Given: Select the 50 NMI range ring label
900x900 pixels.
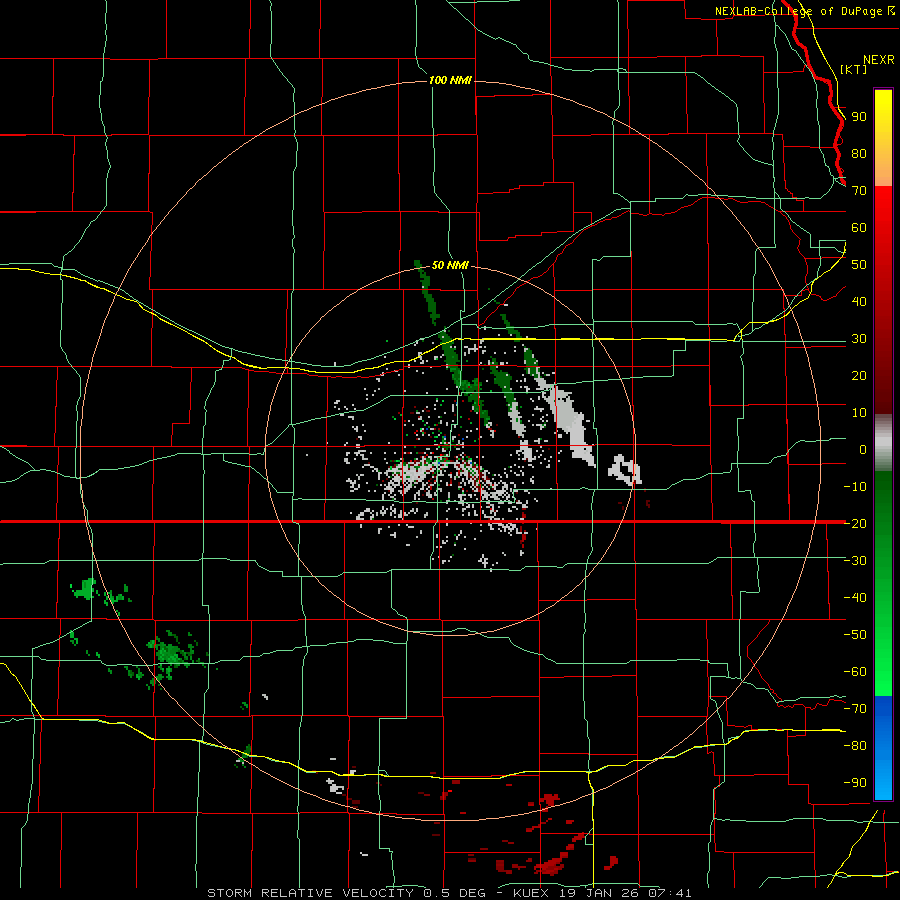Looking at the screenshot, I should (x=450, y=265).
